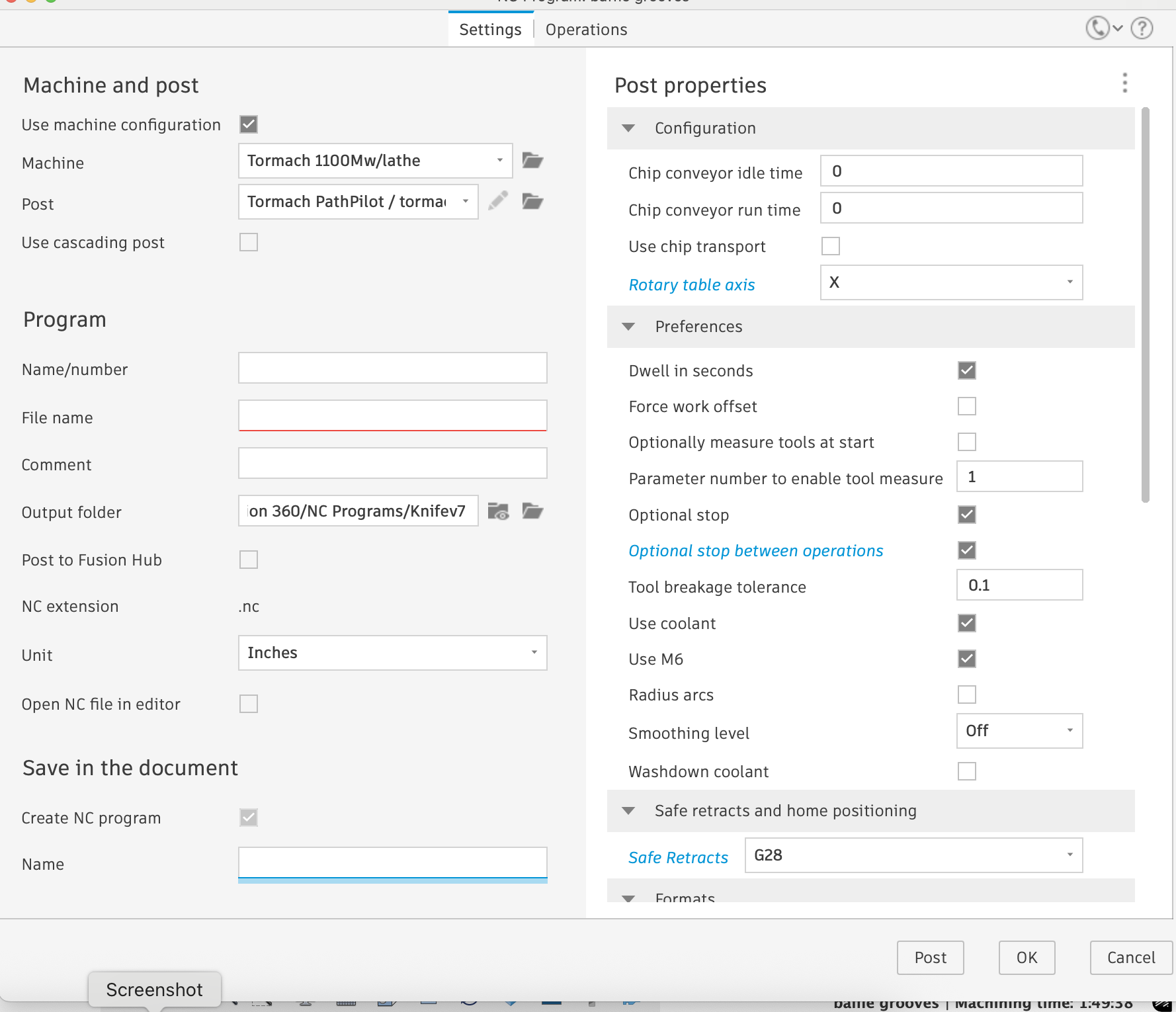
Task: Open the Smoothing level dropdown
Action: tap(1019, 731)
